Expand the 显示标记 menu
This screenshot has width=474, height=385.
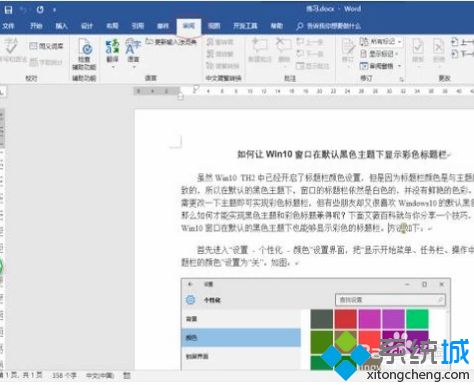point(380,54)
